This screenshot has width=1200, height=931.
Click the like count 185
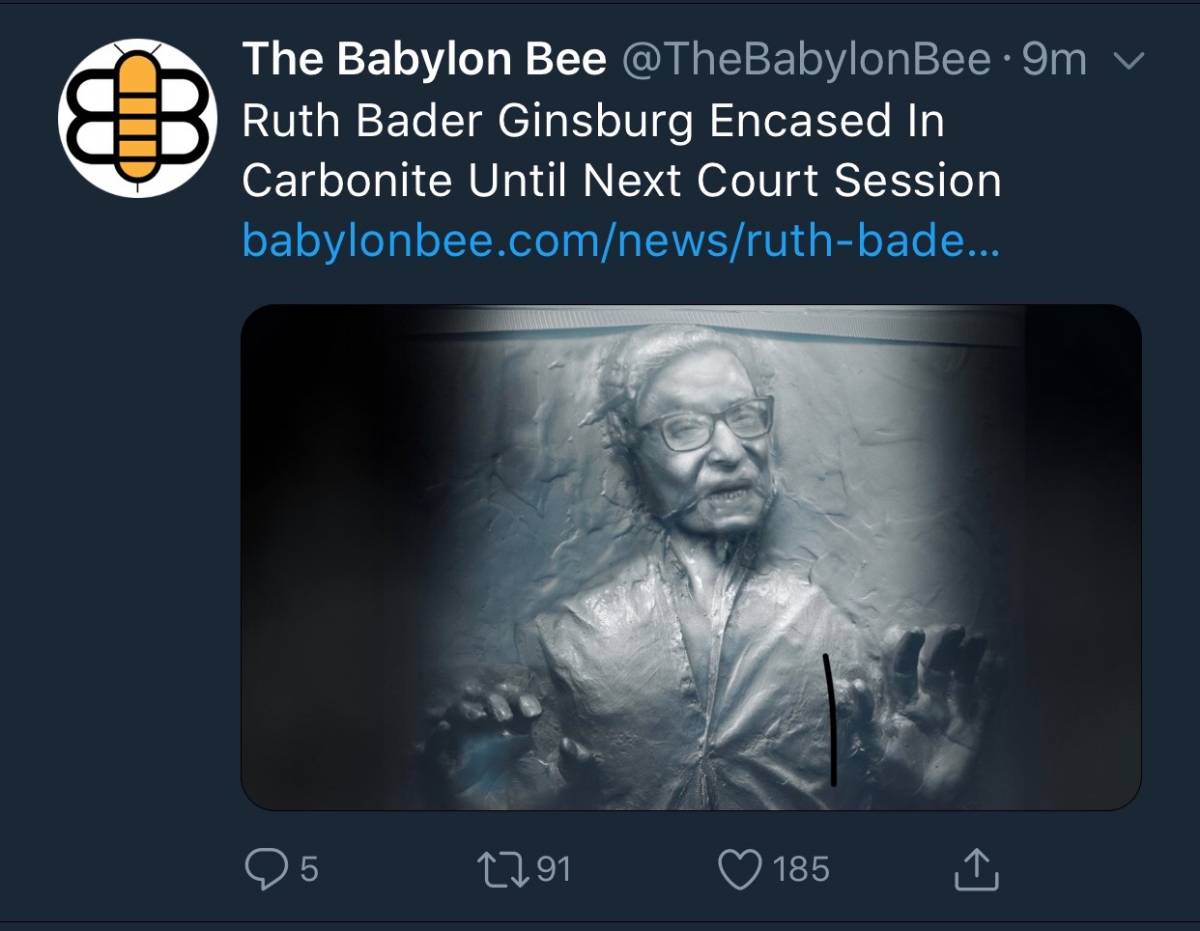[x=802, y=869]
